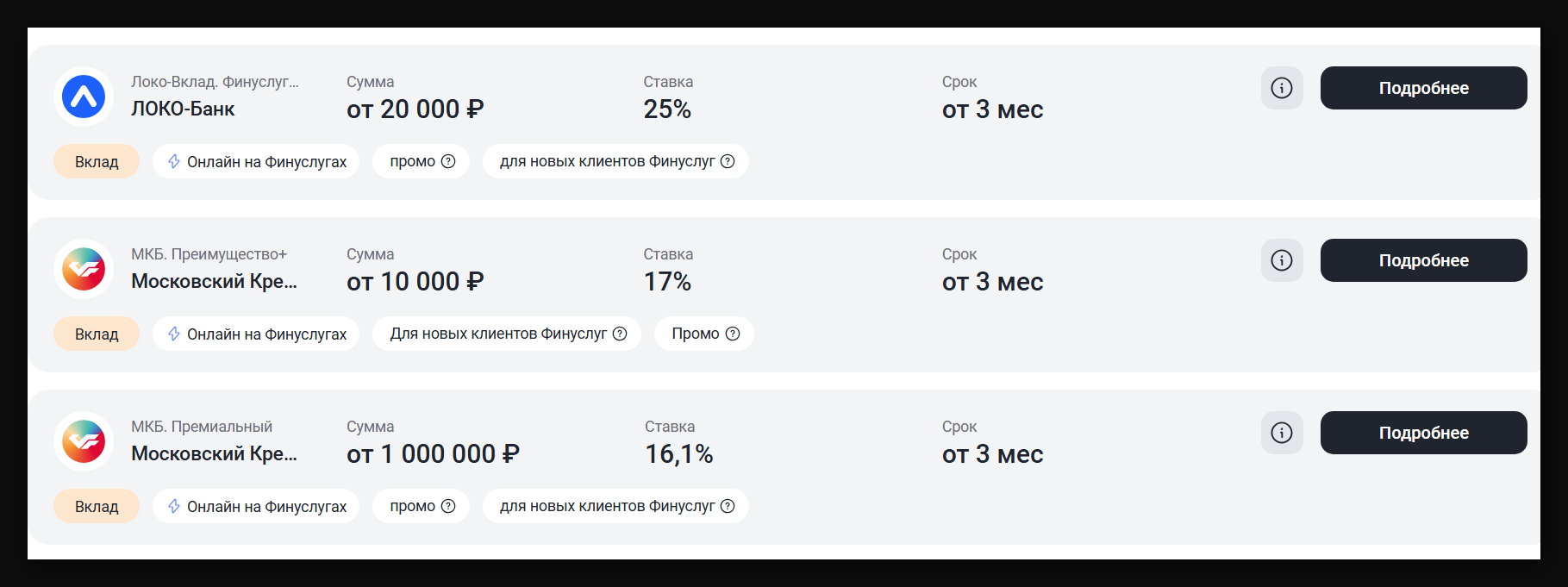The image size is (1568, 587).
Task: Click the MKB Преимущество+ bank logo
Action: [84, 269]
